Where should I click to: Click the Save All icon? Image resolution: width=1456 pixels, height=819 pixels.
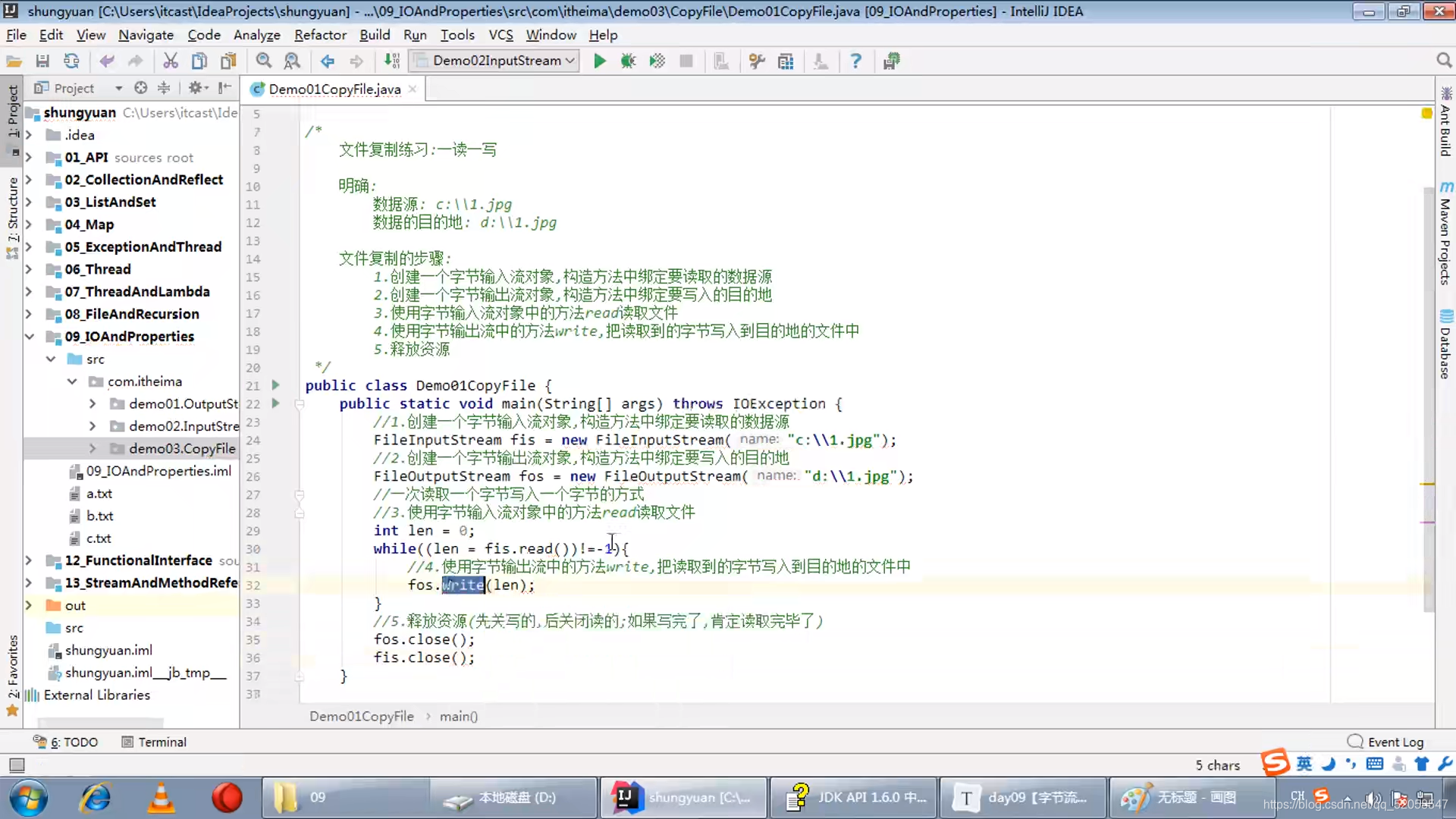pyautogui.click(x=42, y=61)
